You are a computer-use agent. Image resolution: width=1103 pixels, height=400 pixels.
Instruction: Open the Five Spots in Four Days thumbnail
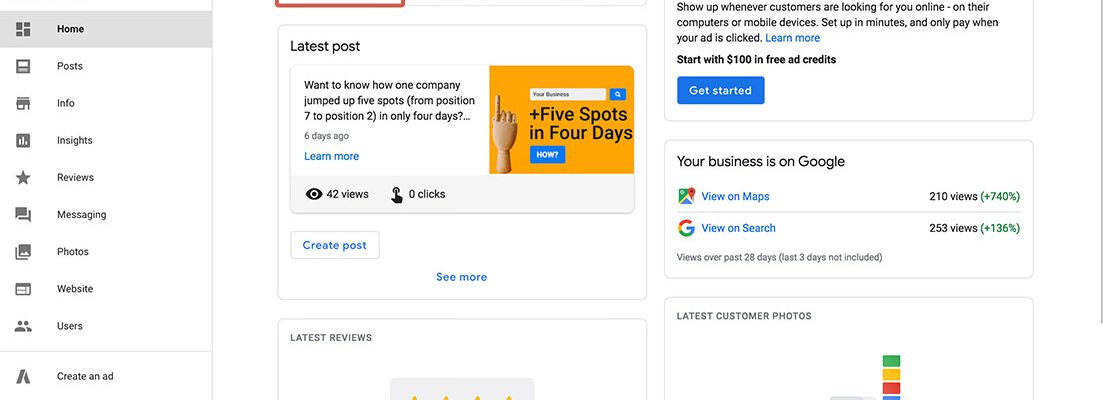pos(561,120)
